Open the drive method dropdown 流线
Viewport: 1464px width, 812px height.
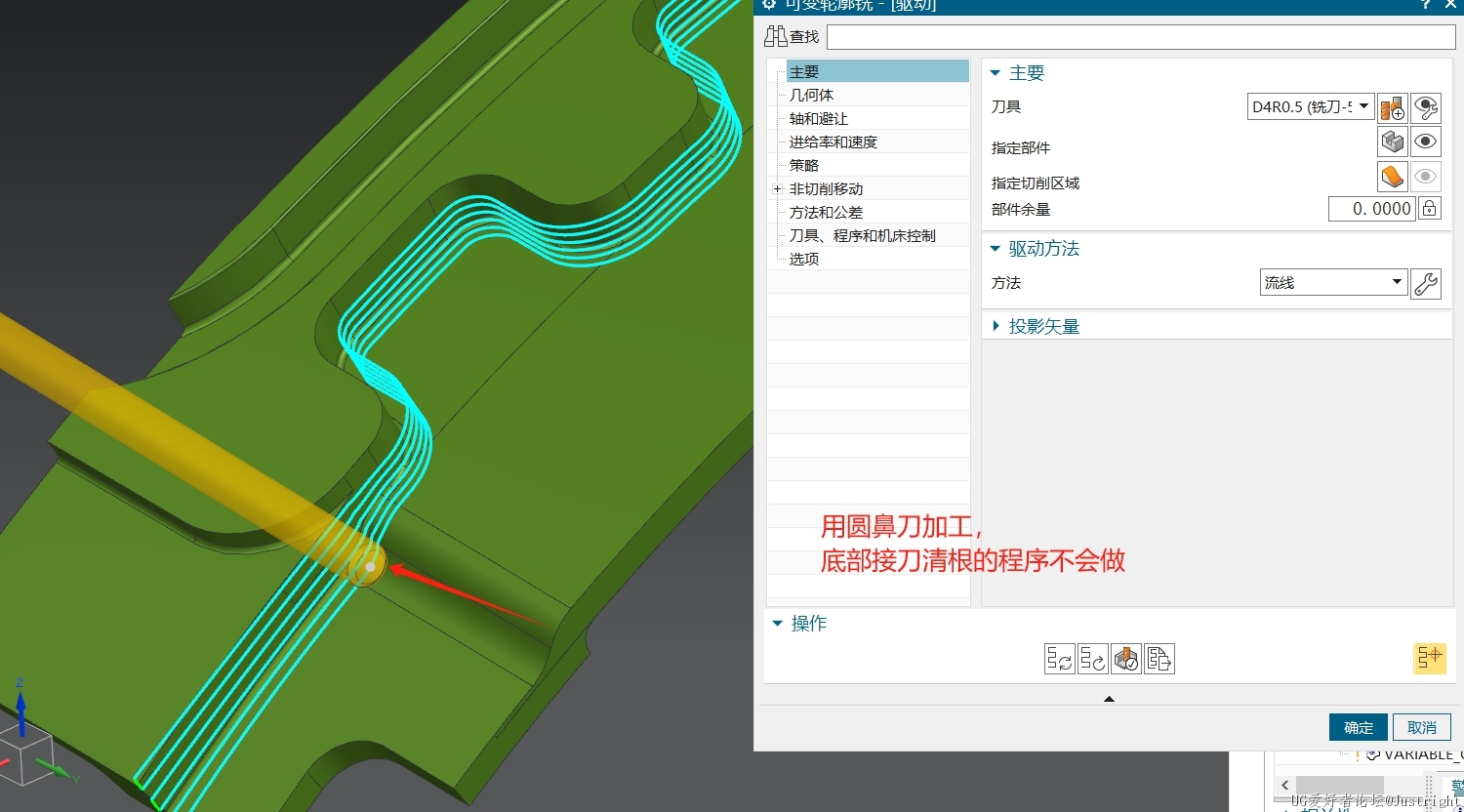[x=1334, y=282]
